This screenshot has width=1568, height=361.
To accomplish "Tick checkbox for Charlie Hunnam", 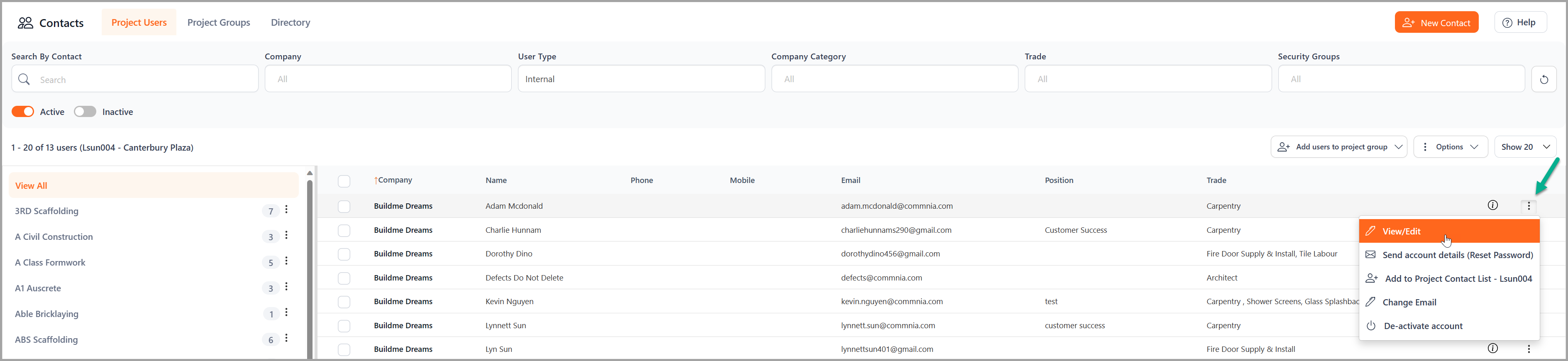I will [344, 230].
